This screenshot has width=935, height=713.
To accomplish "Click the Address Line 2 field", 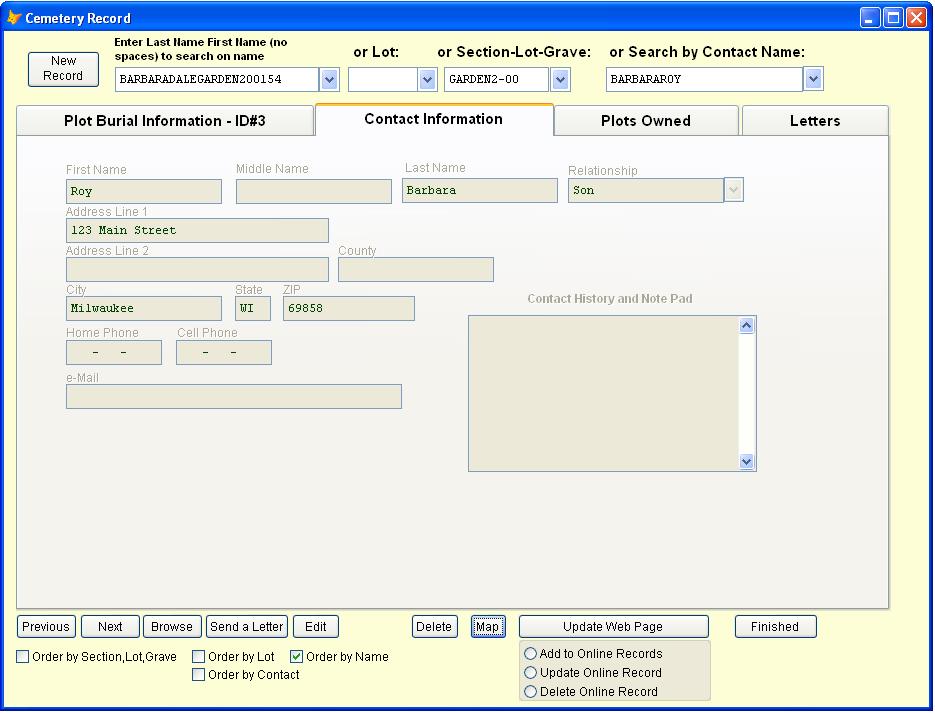I will [197, 269].
